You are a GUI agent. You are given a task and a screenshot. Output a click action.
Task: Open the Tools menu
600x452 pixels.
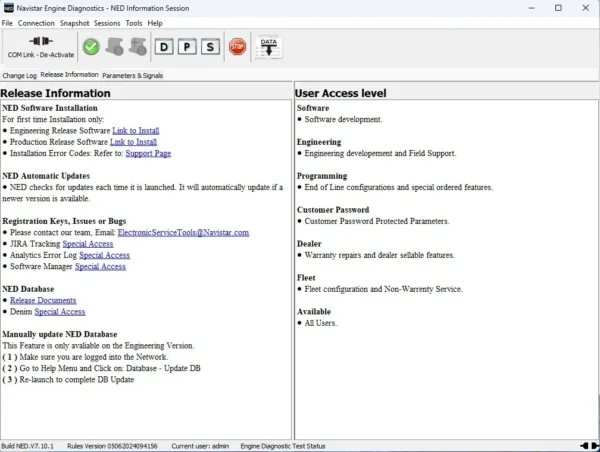[x=134, y=23]
